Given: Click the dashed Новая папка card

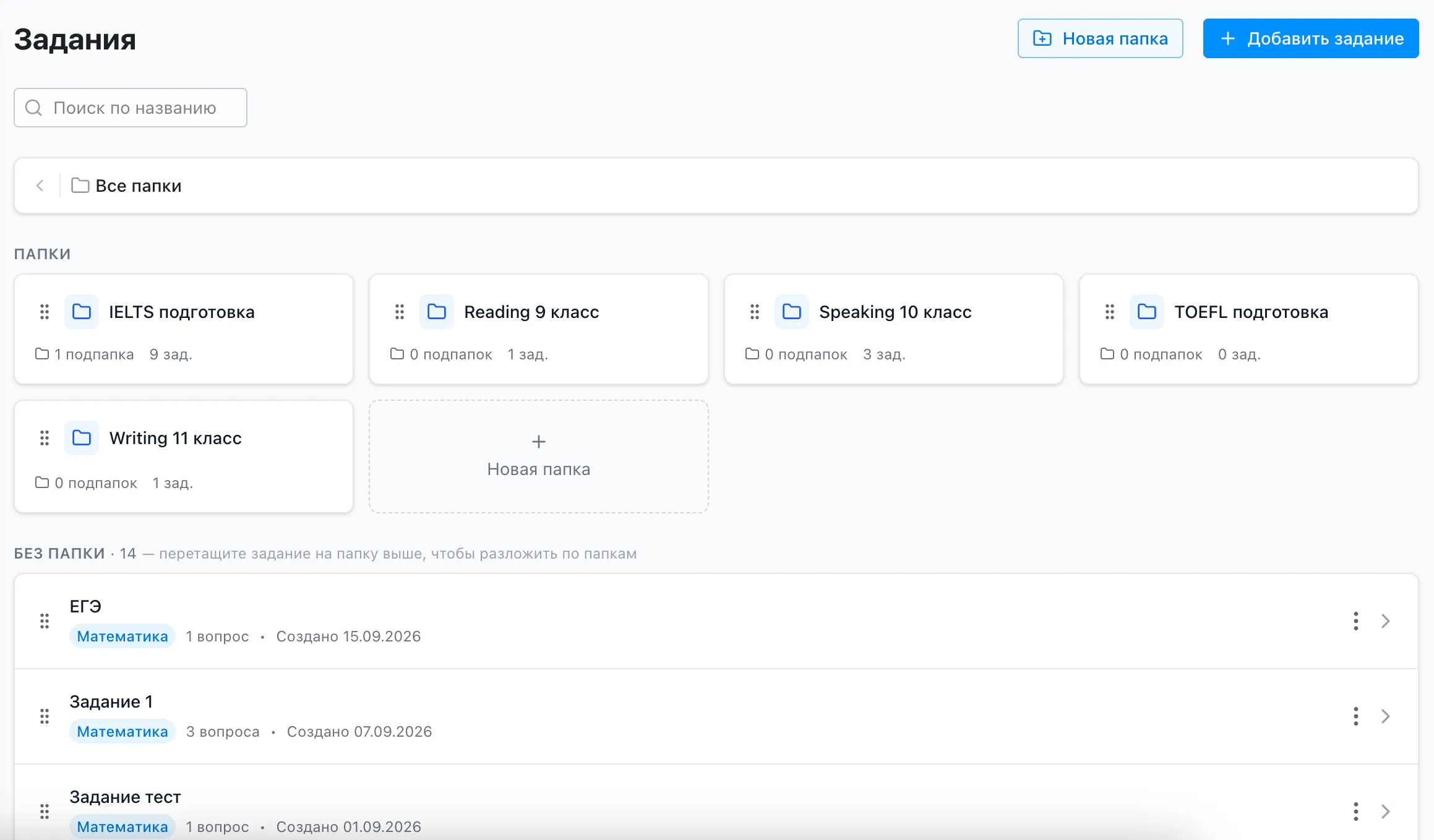Looking at the screenshot, I should pos(539,456).
